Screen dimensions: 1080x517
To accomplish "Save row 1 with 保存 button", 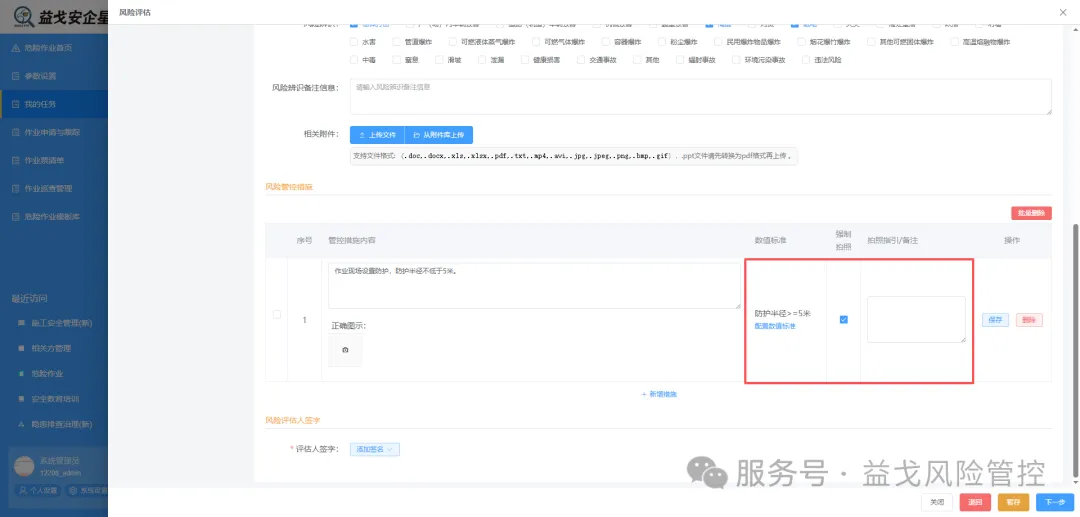I will [995, 320].
